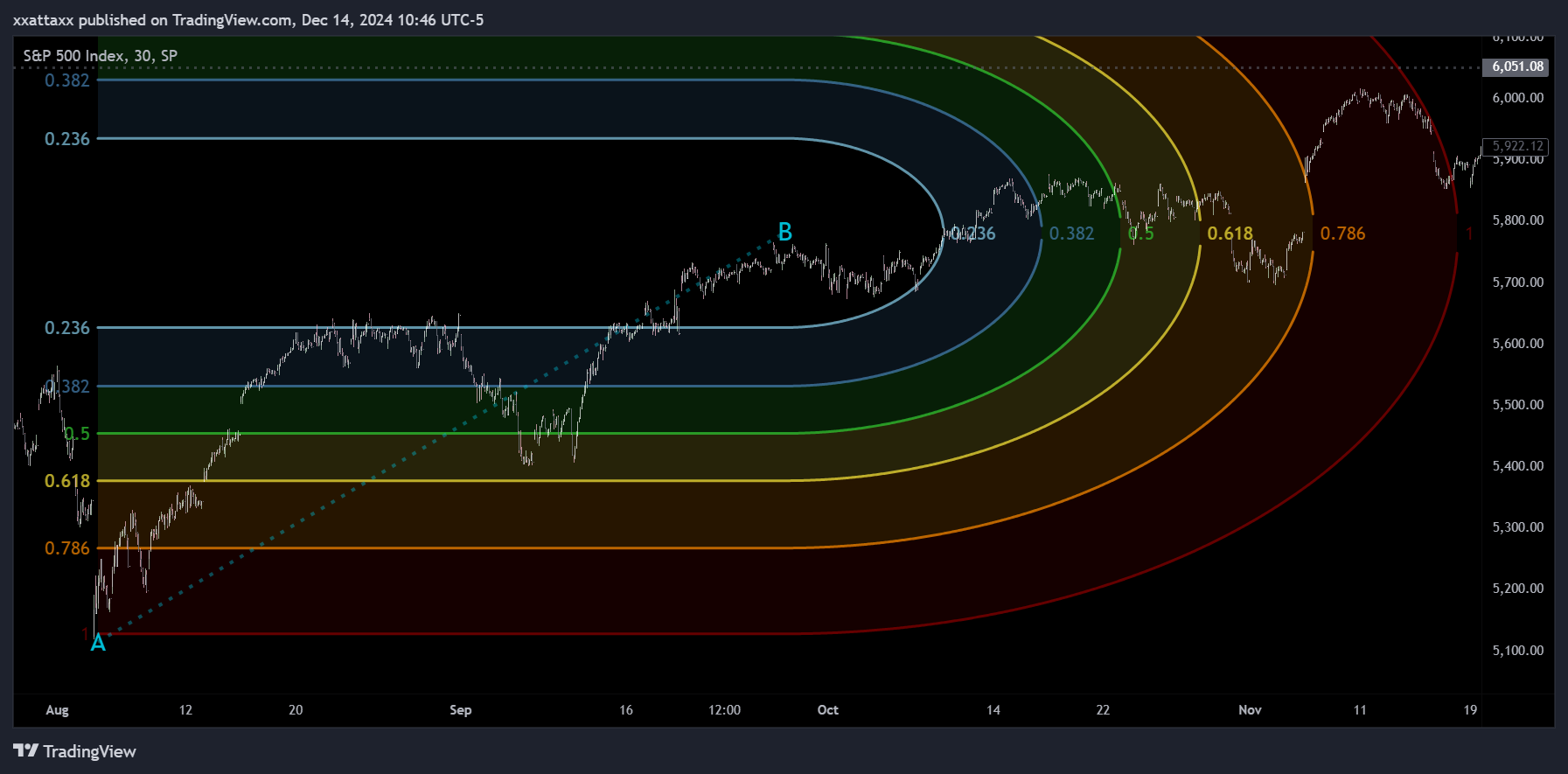This screenshot has width=1568, height=774.
Task: Click the 5,700.00 price axis label
Action: pos(1518,282)
